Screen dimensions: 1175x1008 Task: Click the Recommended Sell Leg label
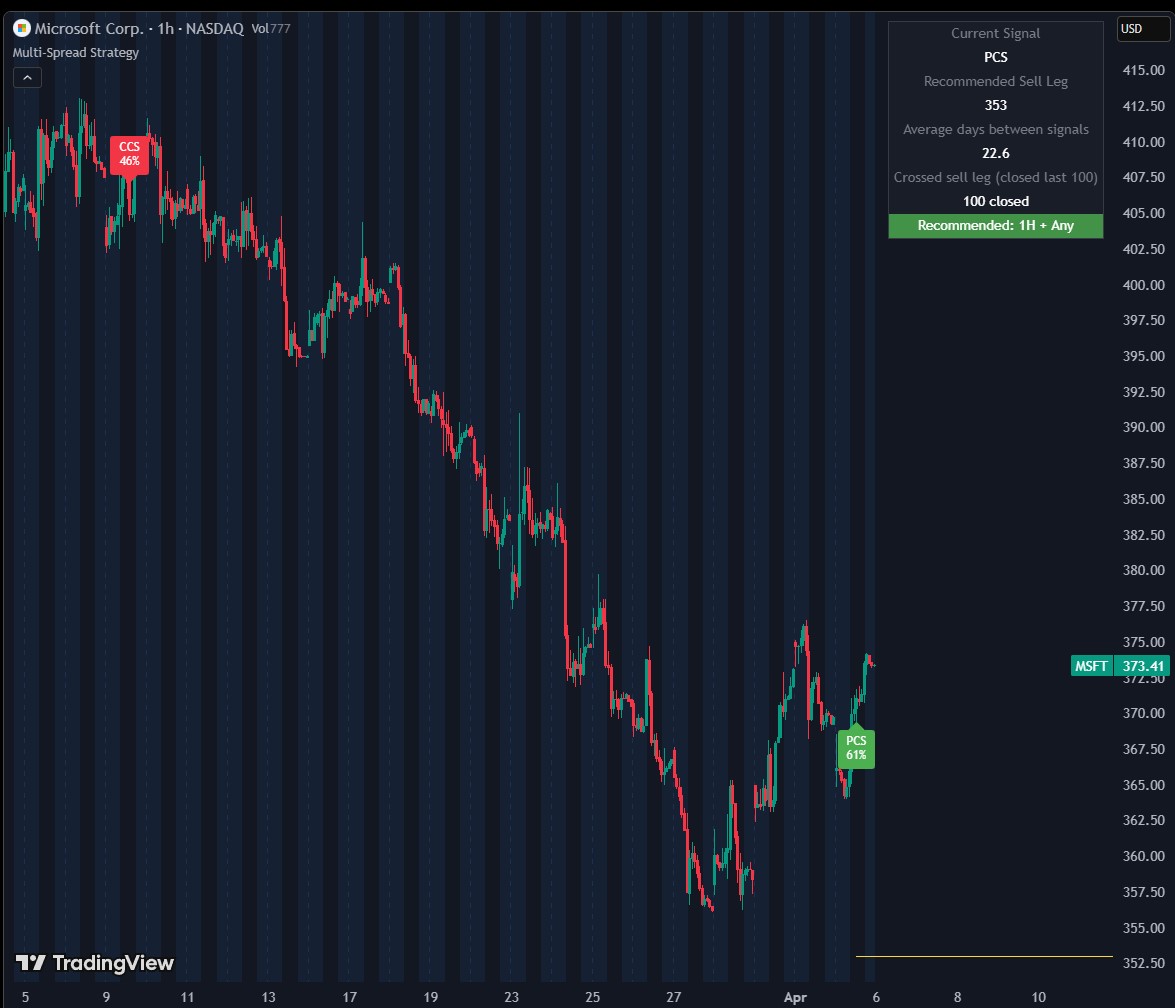coord(995,81)
